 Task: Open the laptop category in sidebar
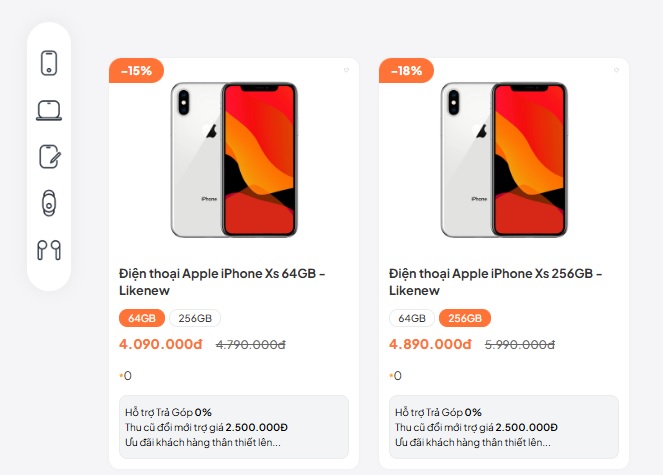(49, 110)
